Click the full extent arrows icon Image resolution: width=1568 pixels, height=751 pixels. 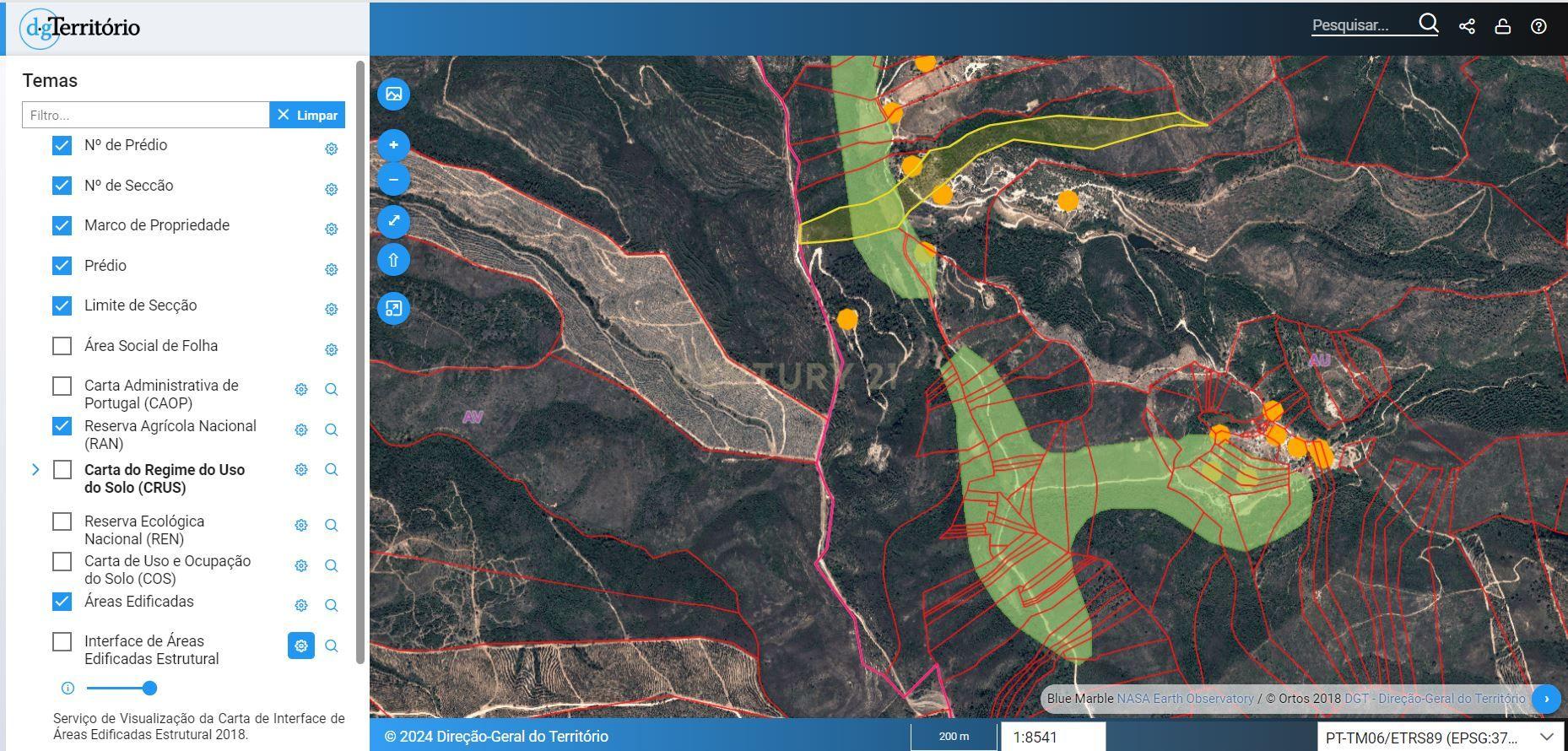(393, 221)
